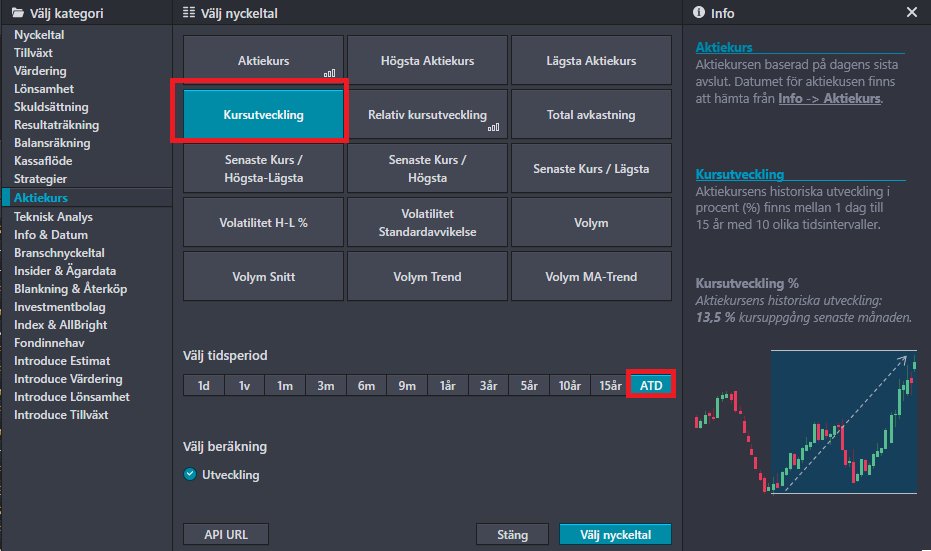Select the Senaste Kurs / Högsta tile
The width and height of the screenshot is (931, 551).
(427, 168)
